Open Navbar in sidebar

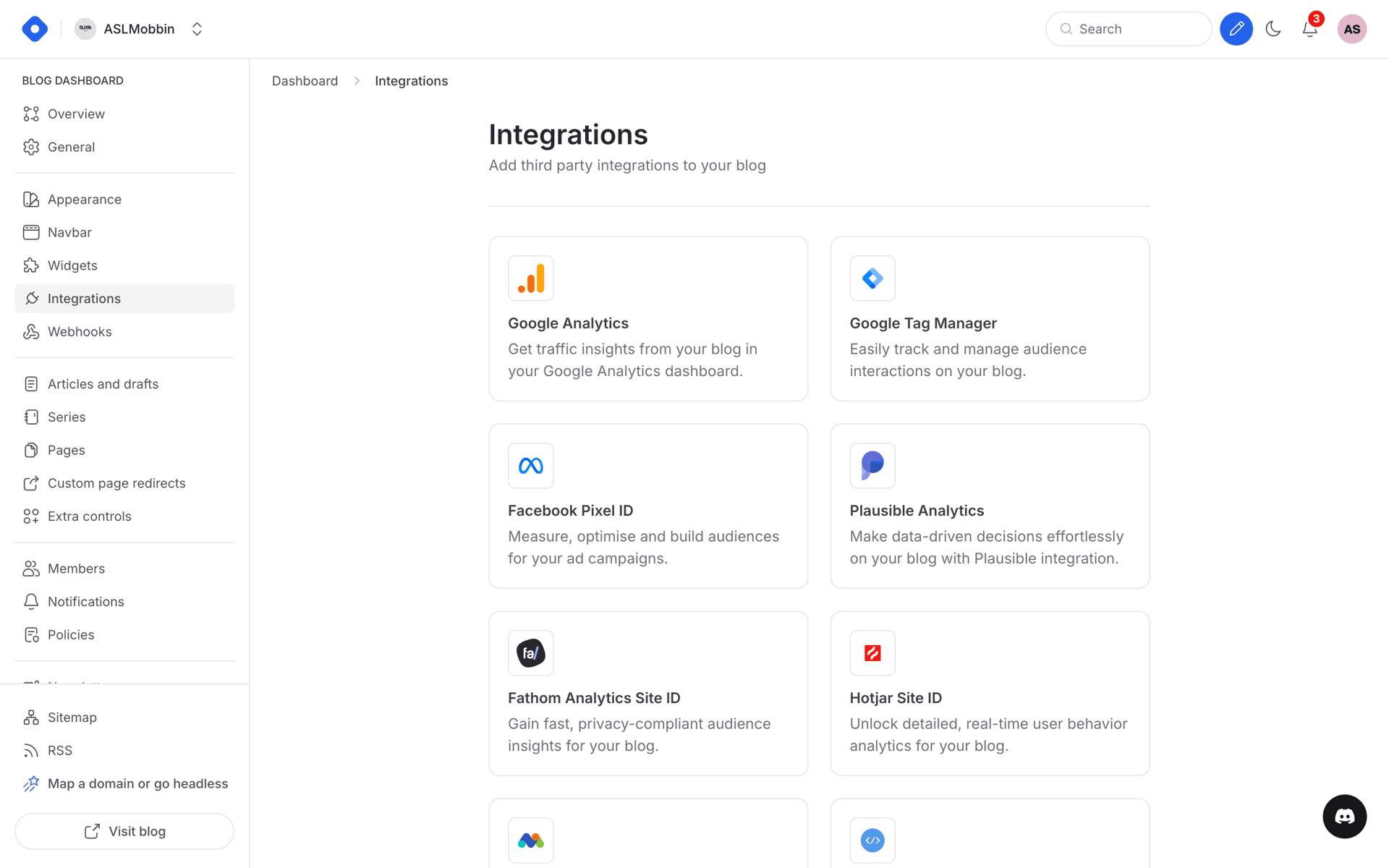[124, 232]
